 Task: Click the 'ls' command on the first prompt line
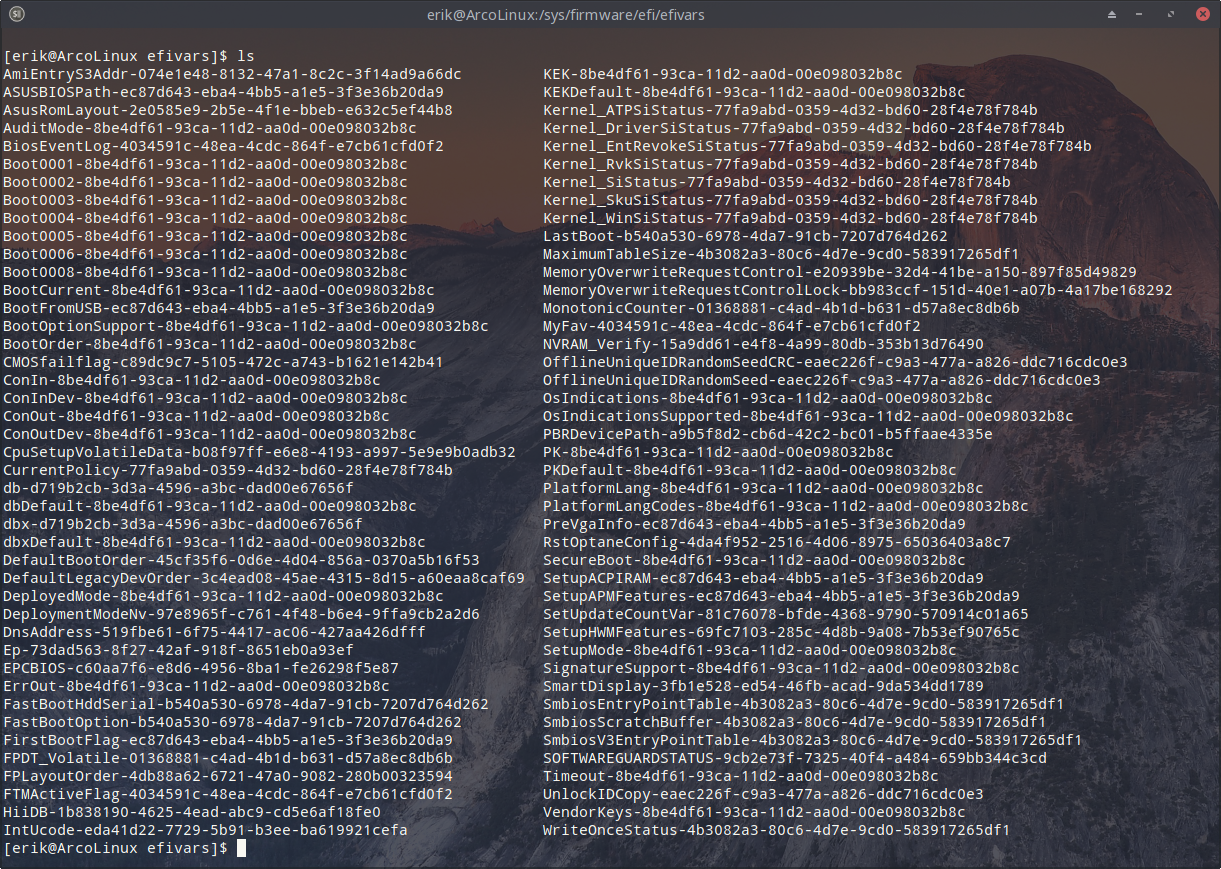pos(246,56)
